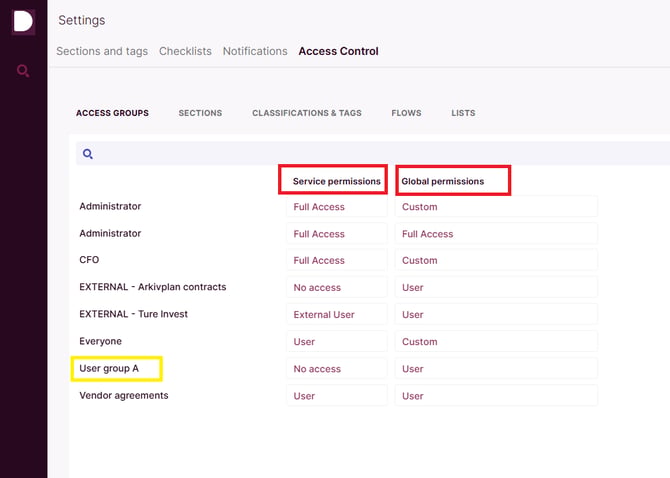
Task: Open CLASSIFICATIONS & TAGS sub-tab
Action: pos(307,113)
